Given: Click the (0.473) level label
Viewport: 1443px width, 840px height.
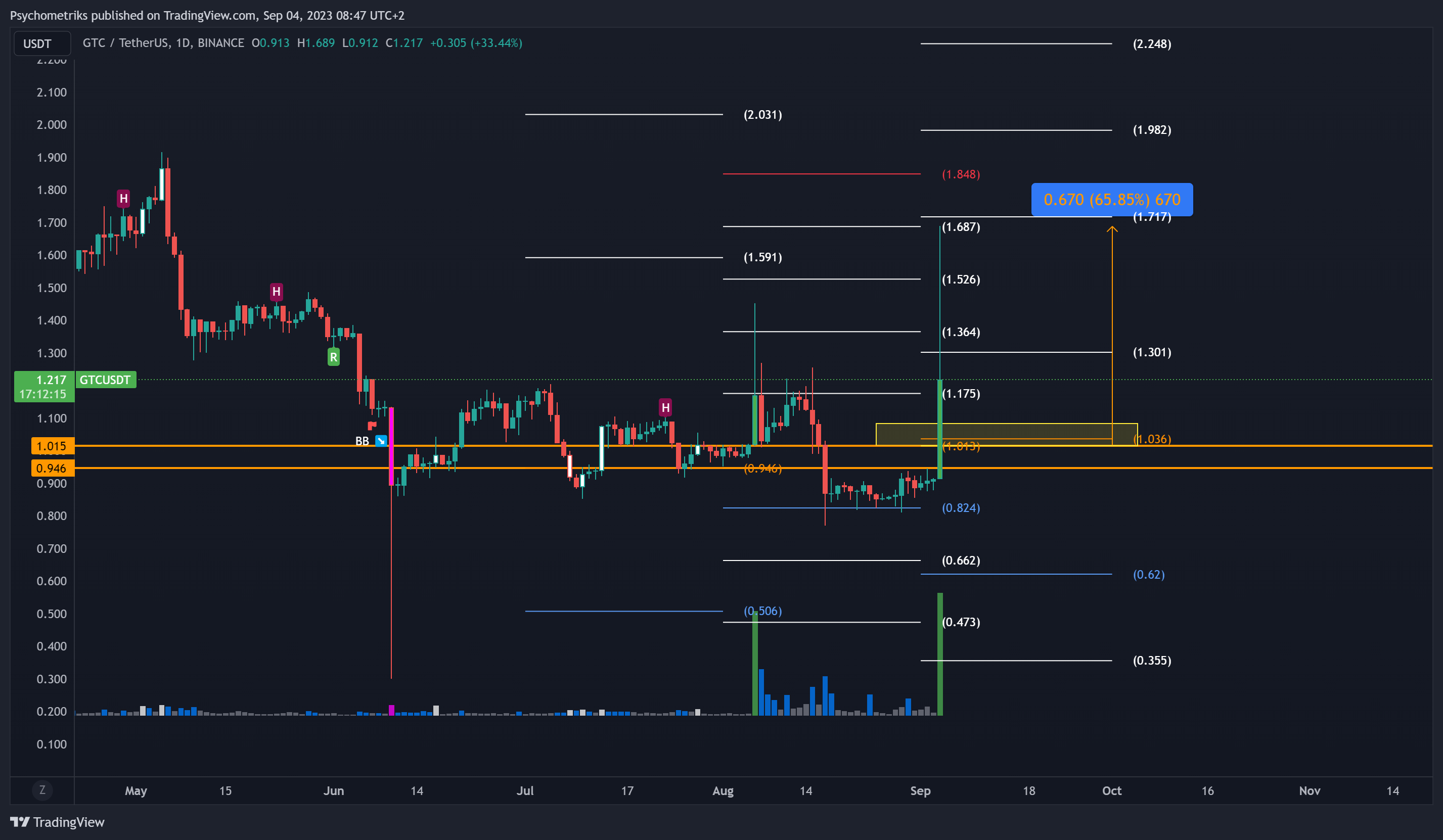Looking at the screenshot, I should point(961,622).
